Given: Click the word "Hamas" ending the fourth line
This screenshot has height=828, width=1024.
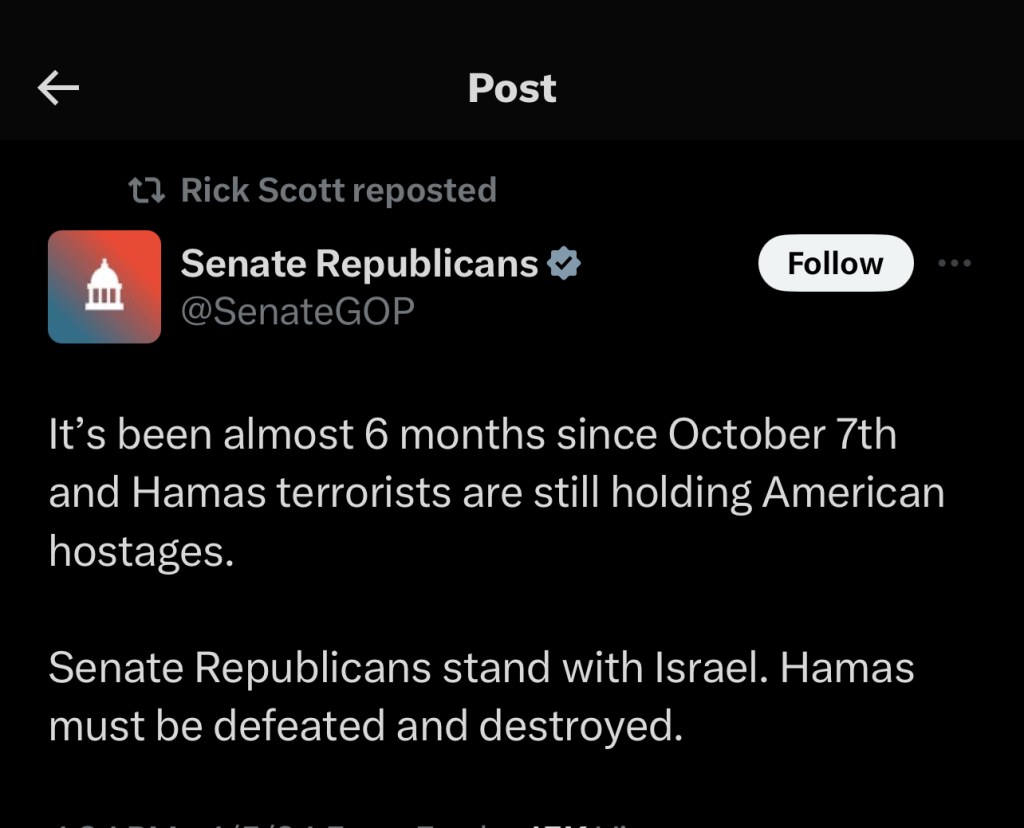Looking at the screenshot, I should [x=847, y=668].
